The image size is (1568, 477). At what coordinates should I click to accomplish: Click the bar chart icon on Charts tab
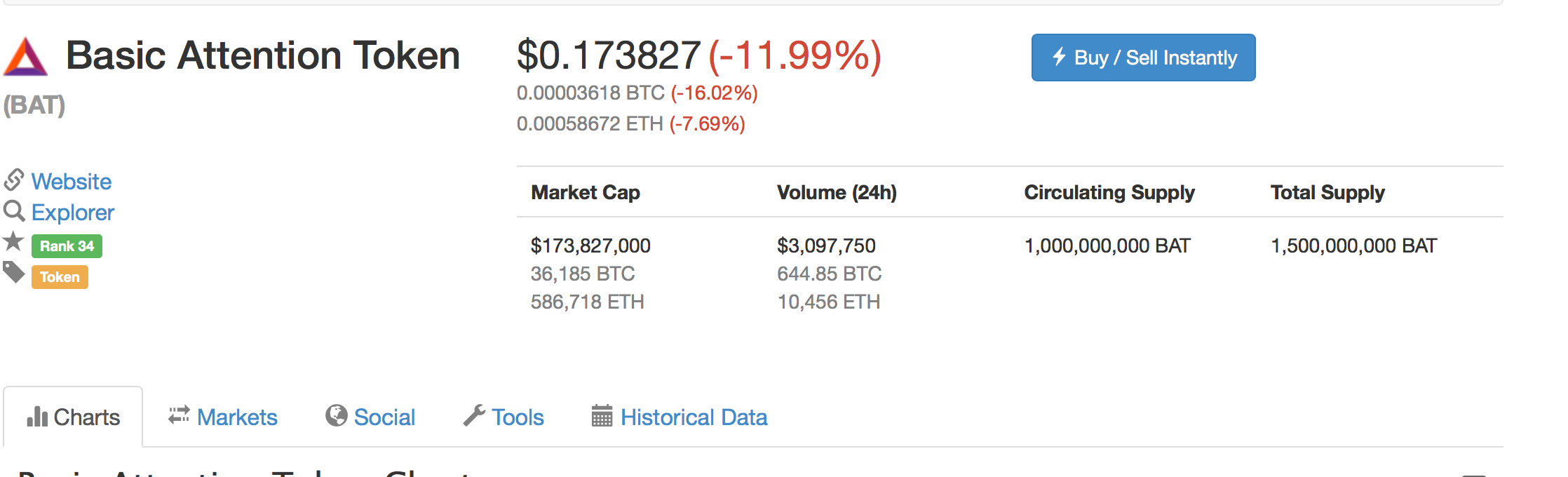point(37,417)
